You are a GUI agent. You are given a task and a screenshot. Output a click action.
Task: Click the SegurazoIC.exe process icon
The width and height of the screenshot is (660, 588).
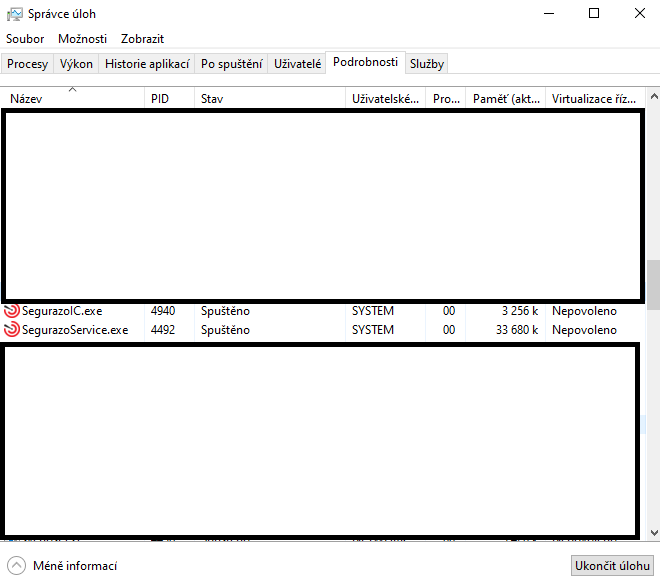pos(12,311)
